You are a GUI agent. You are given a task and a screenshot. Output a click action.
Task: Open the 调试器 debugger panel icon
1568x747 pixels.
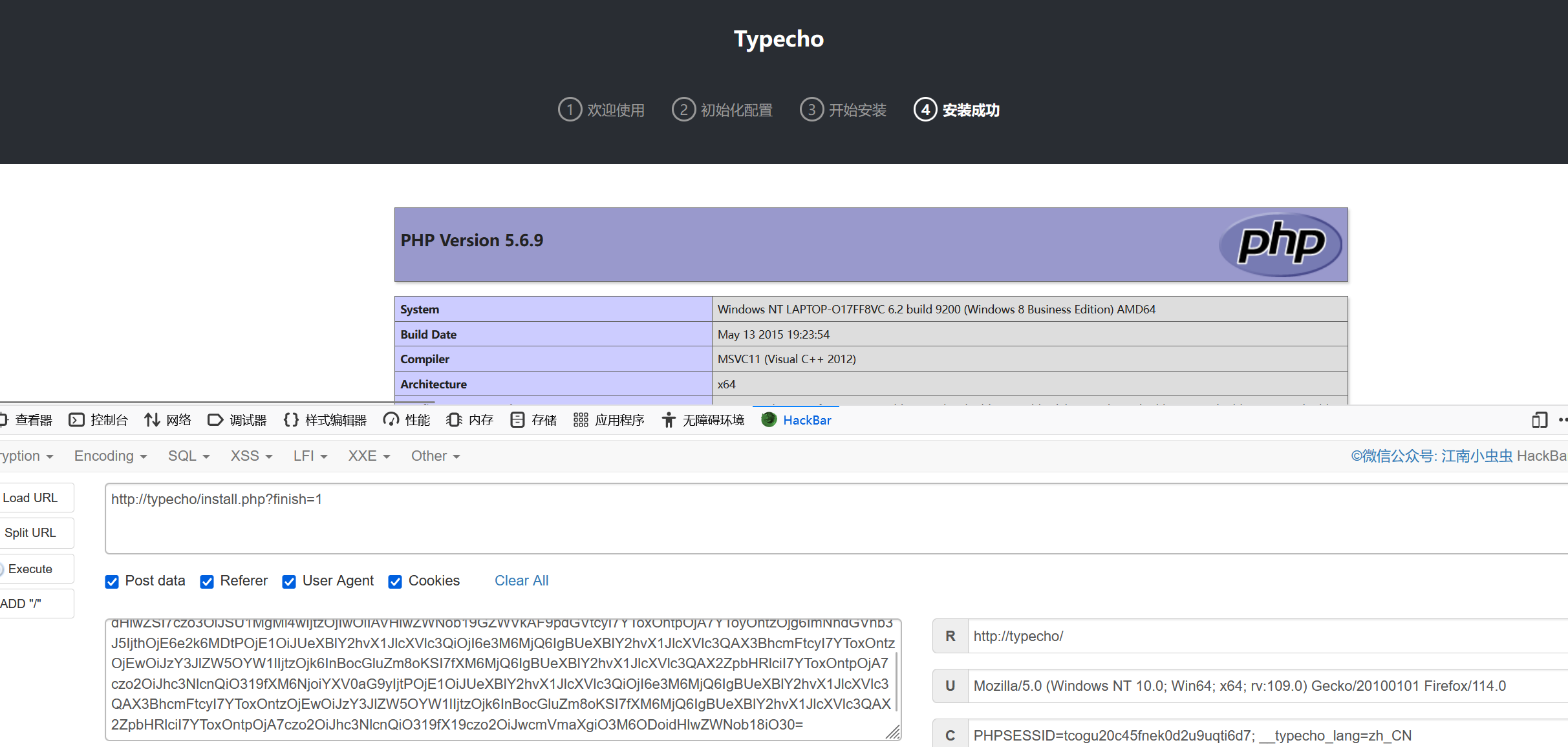coord(215,420)
